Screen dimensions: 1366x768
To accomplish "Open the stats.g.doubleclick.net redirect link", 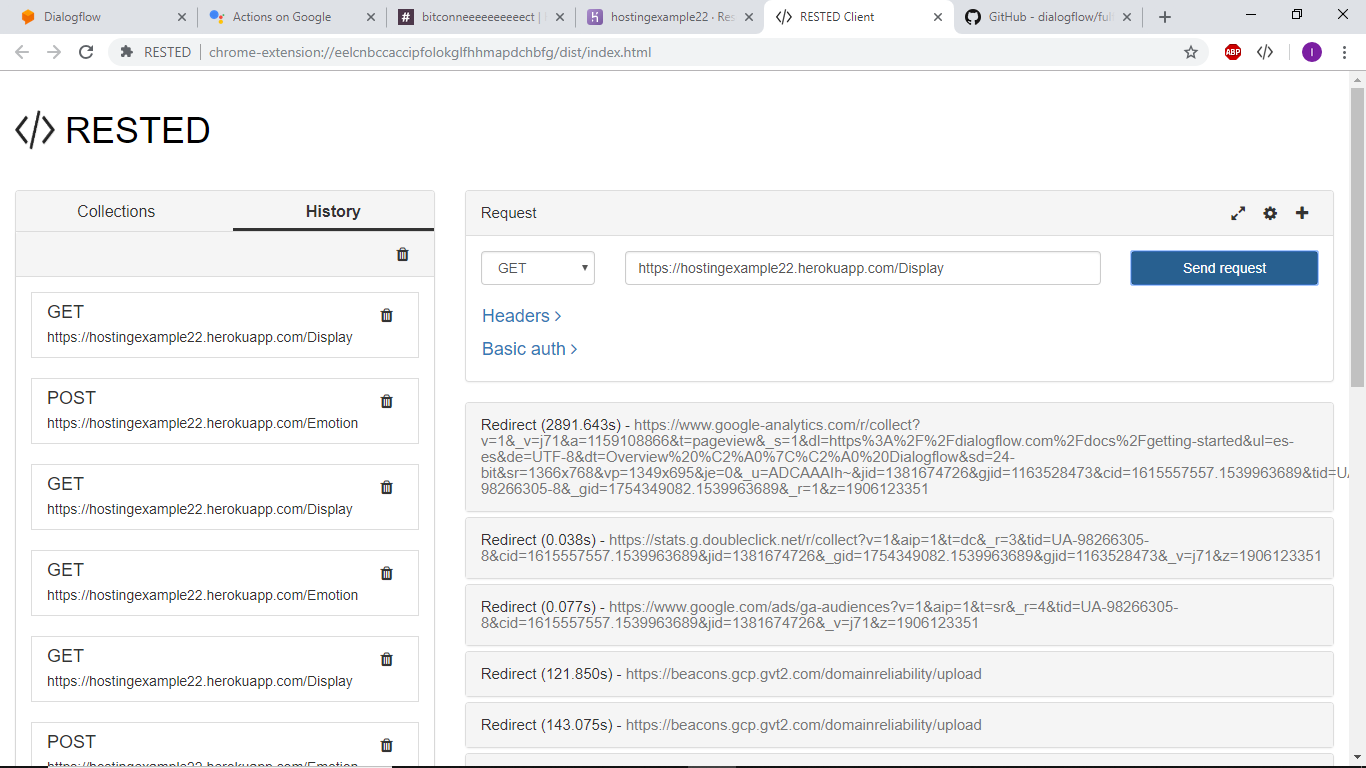I will tap(901, 548).
